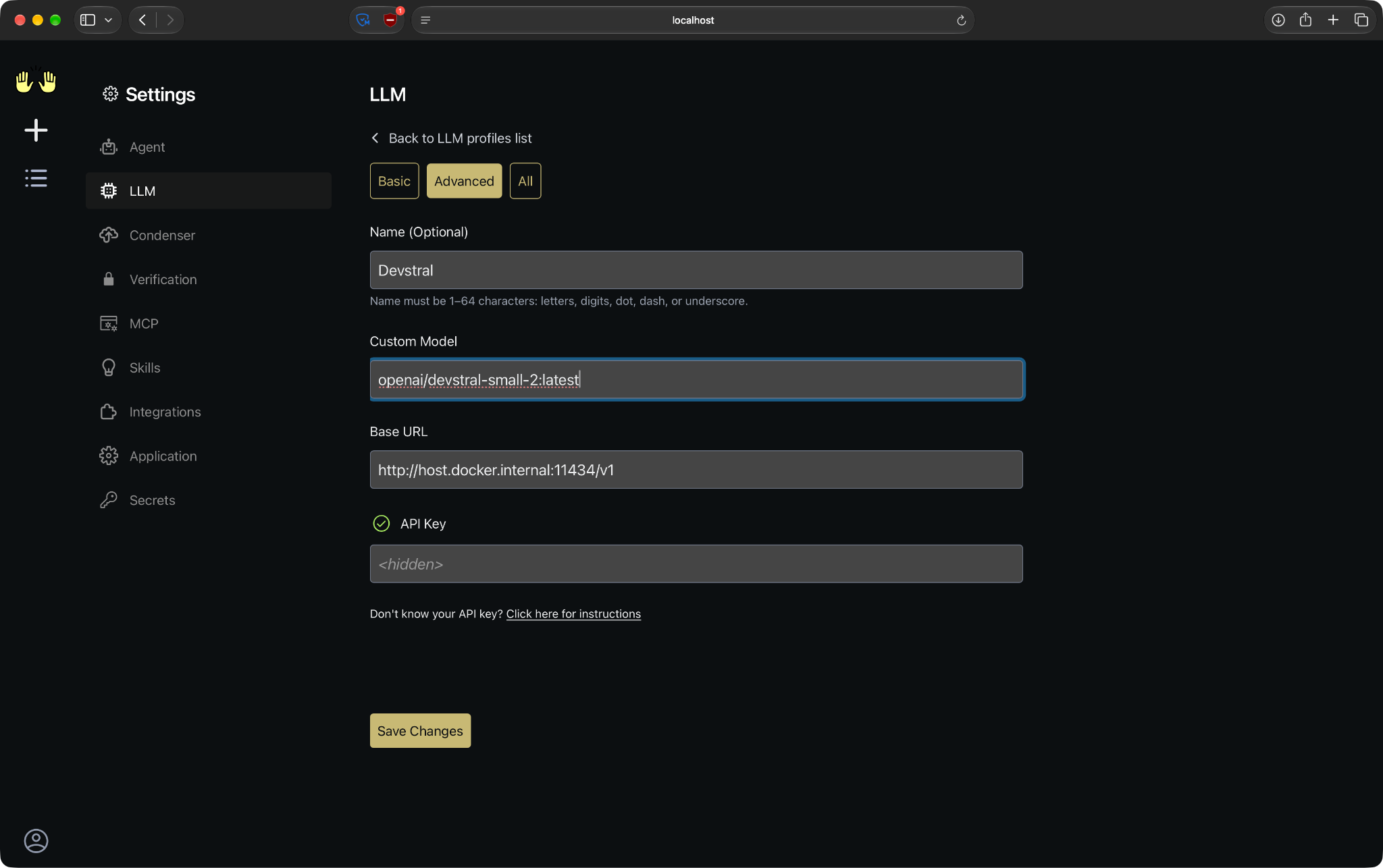Click the localhost address bar
This screenshot has width=1383, height=868.
(693, 20)
